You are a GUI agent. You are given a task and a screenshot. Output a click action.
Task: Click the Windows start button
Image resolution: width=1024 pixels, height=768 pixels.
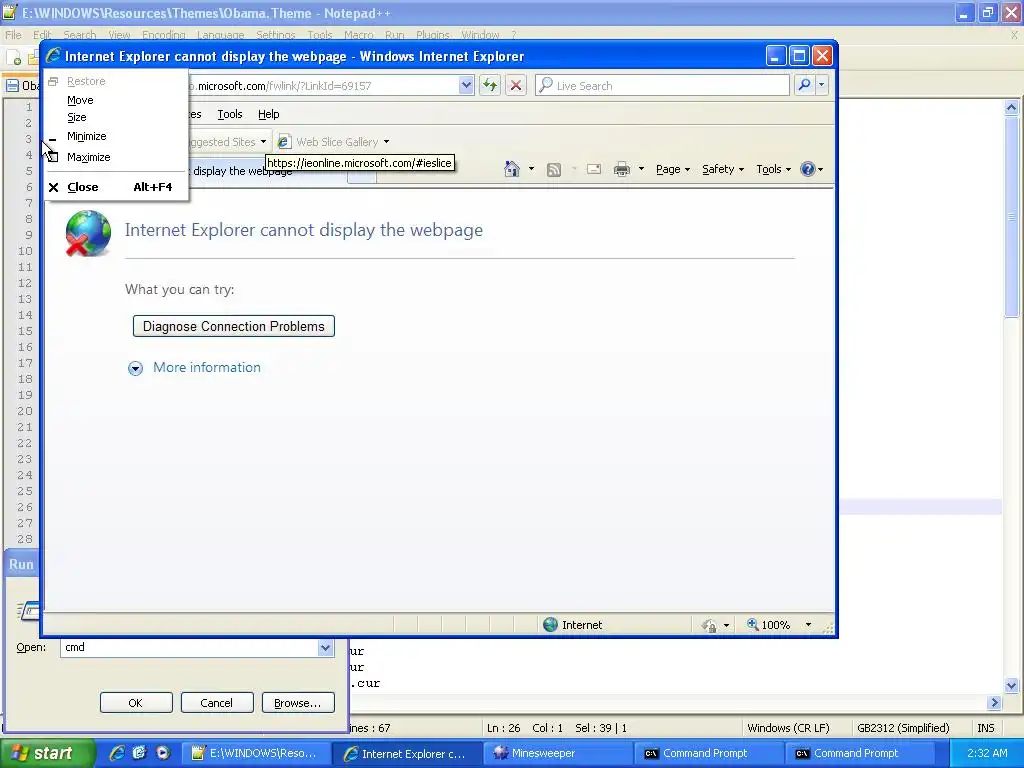[x=46, y=753]
